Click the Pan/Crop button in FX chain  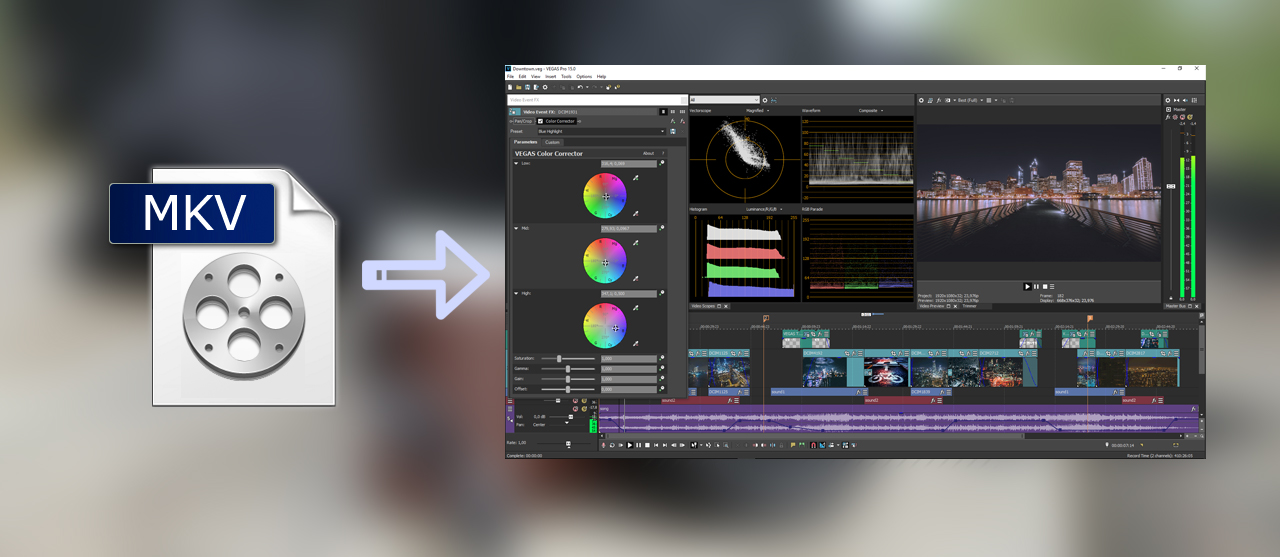522,121
